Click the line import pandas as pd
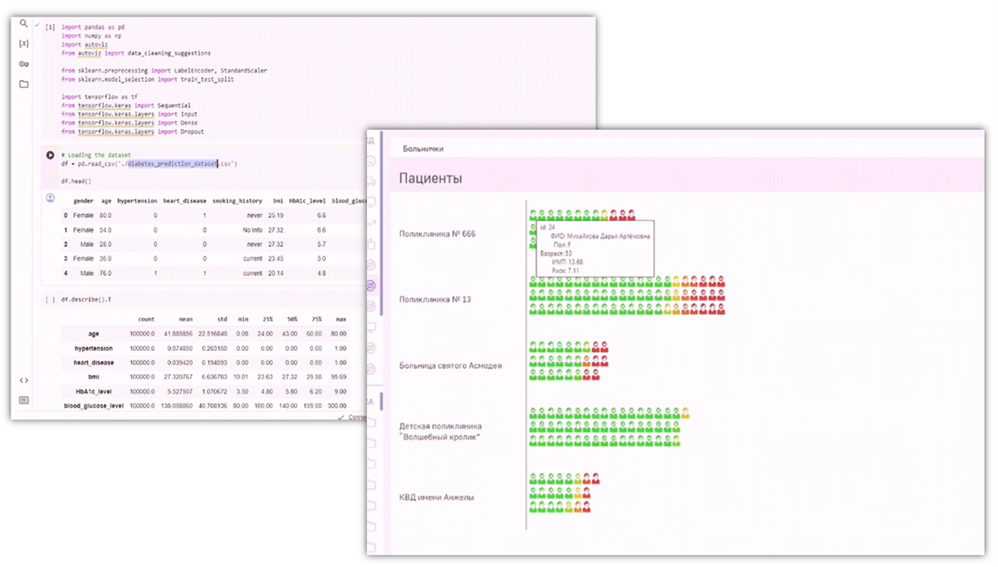The image size is (998, 567). click(x=93, y=27)
